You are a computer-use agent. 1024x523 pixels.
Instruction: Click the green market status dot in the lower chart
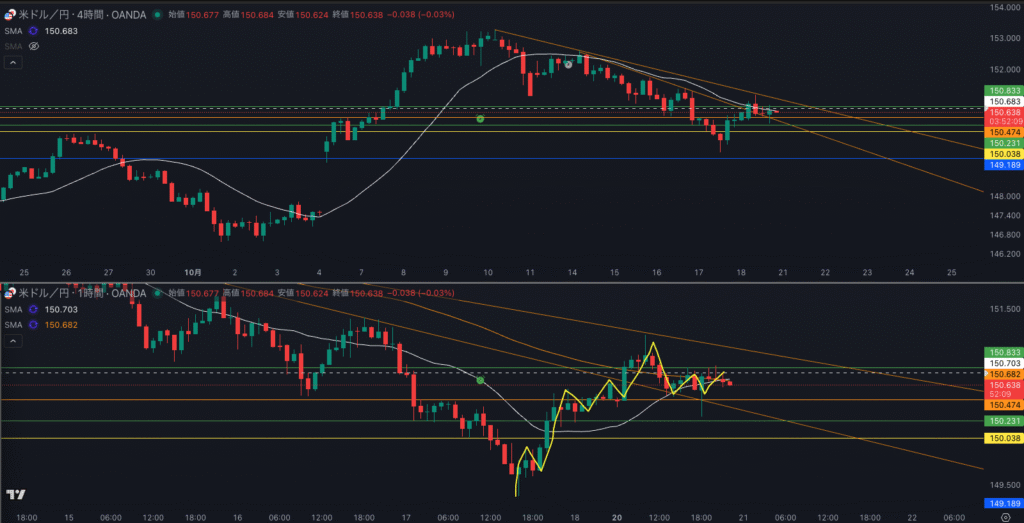click(x=159, y=294)
